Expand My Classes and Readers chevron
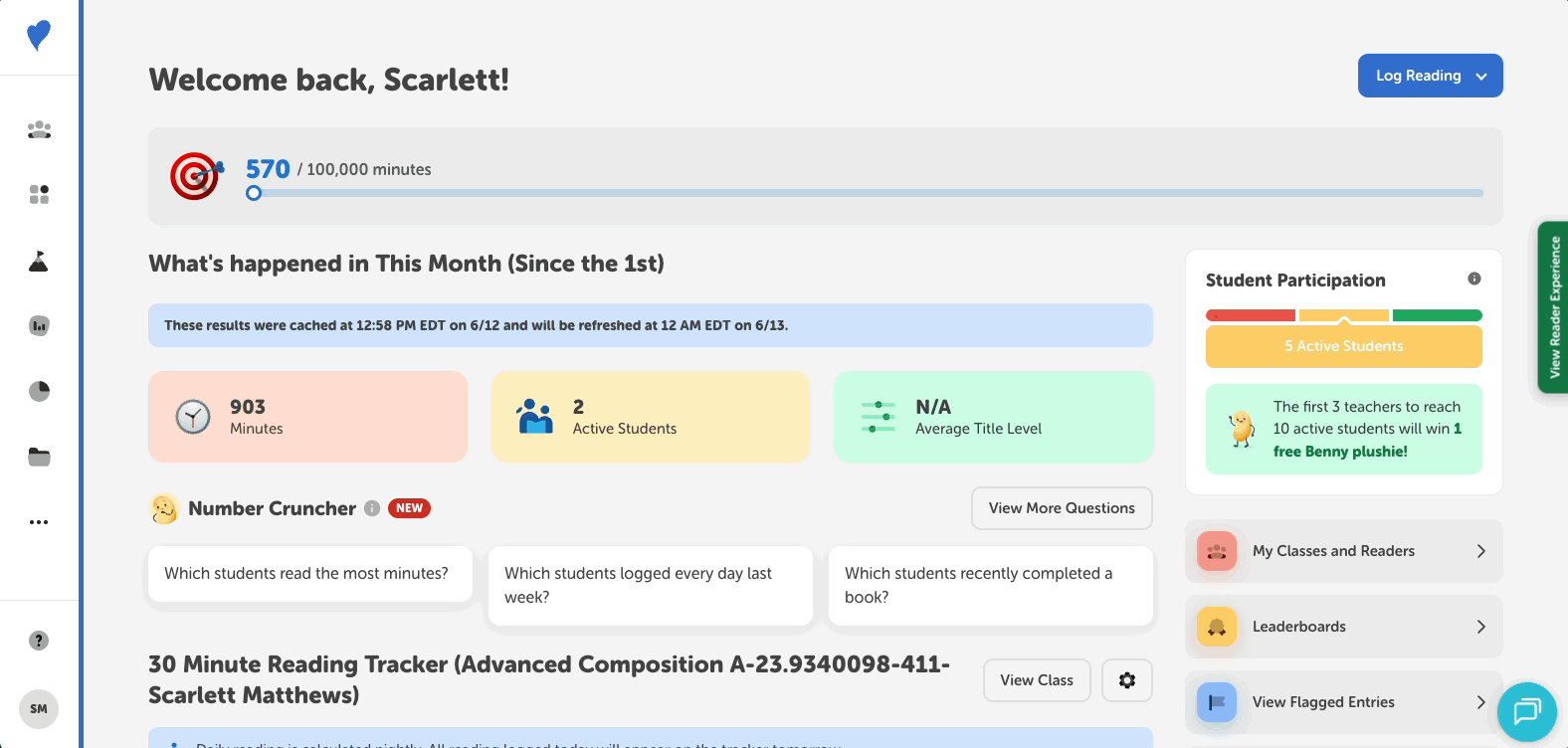This screenshot has height=748, width=1568. 1480,551
